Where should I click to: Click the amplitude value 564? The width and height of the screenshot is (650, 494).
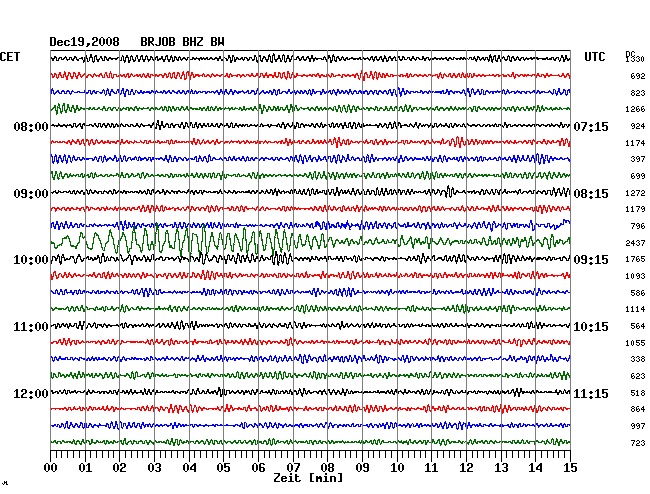tap(638, 326)
